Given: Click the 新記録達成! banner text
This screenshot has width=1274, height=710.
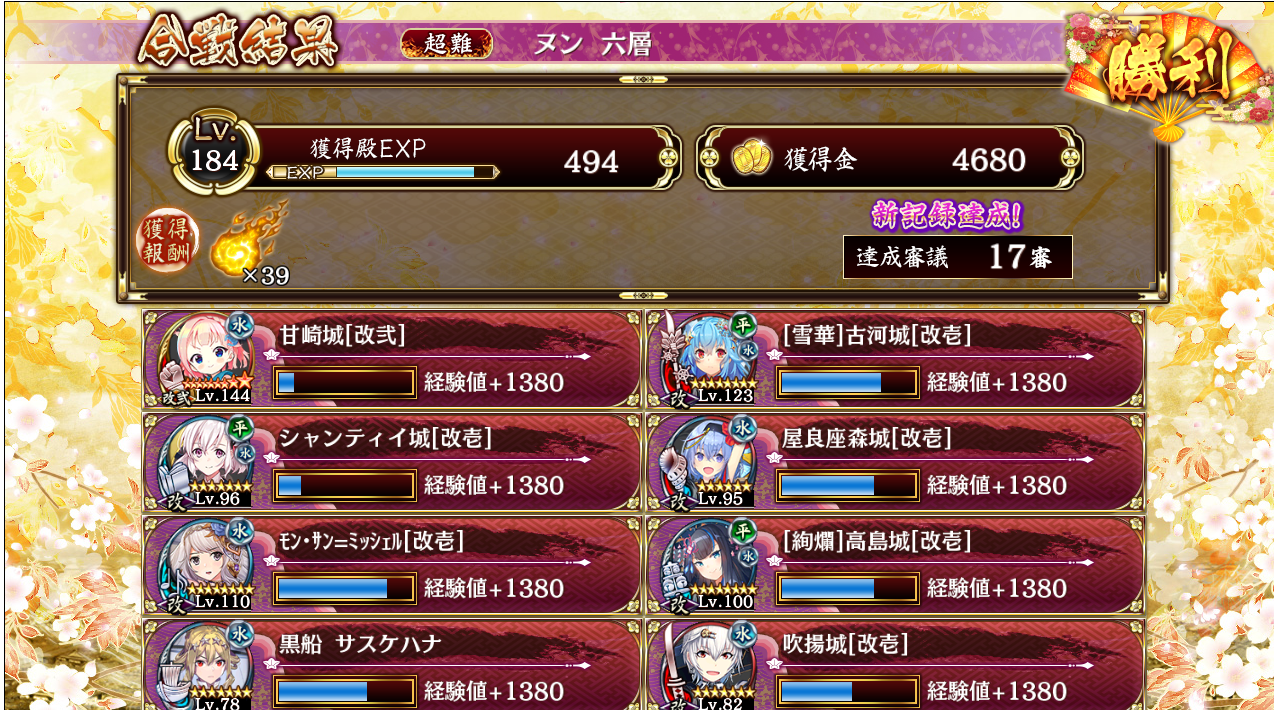Looking at the screenshot, I should click(x=948, y=215).
